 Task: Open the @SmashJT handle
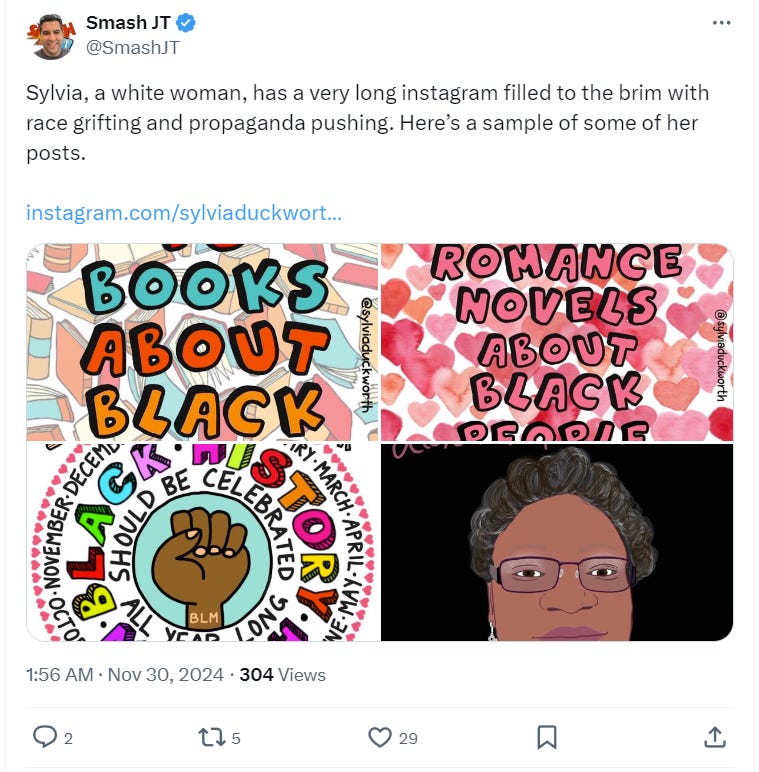pos(133,48)
